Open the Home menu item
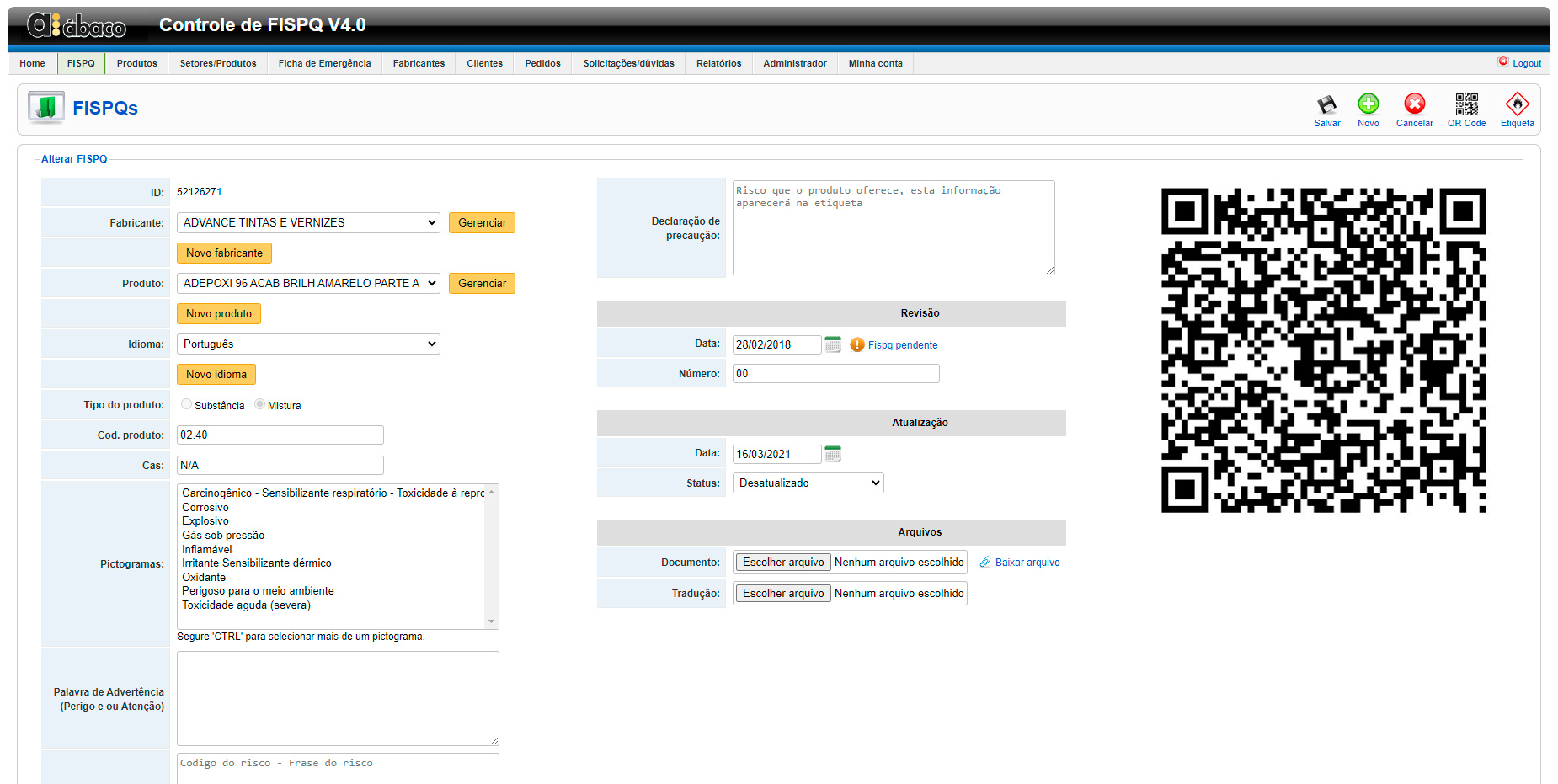Image resolution: width=1558 pixels, height=784 pixels. coord(33,63)
